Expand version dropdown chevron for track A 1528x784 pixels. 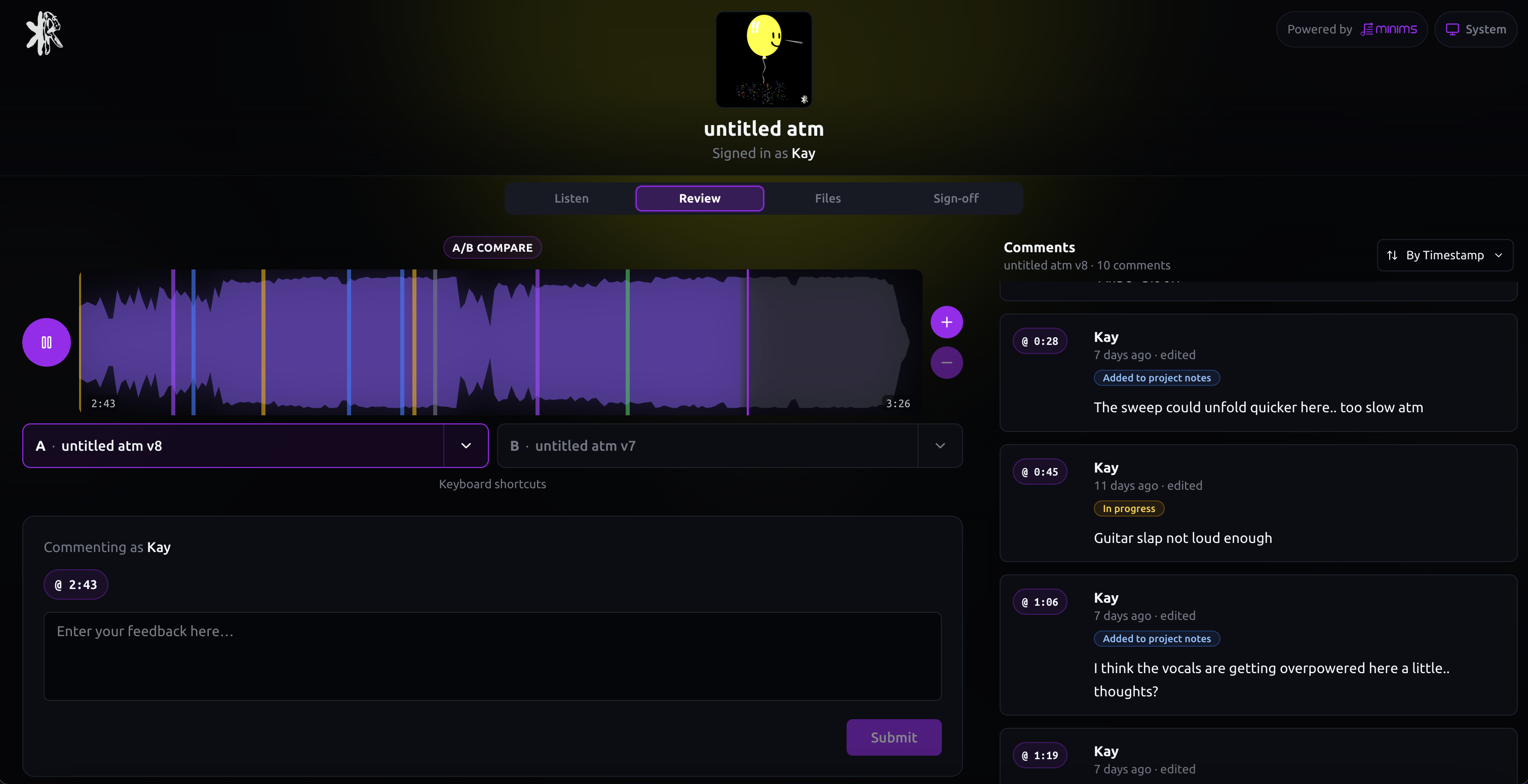tap(466, 445)
